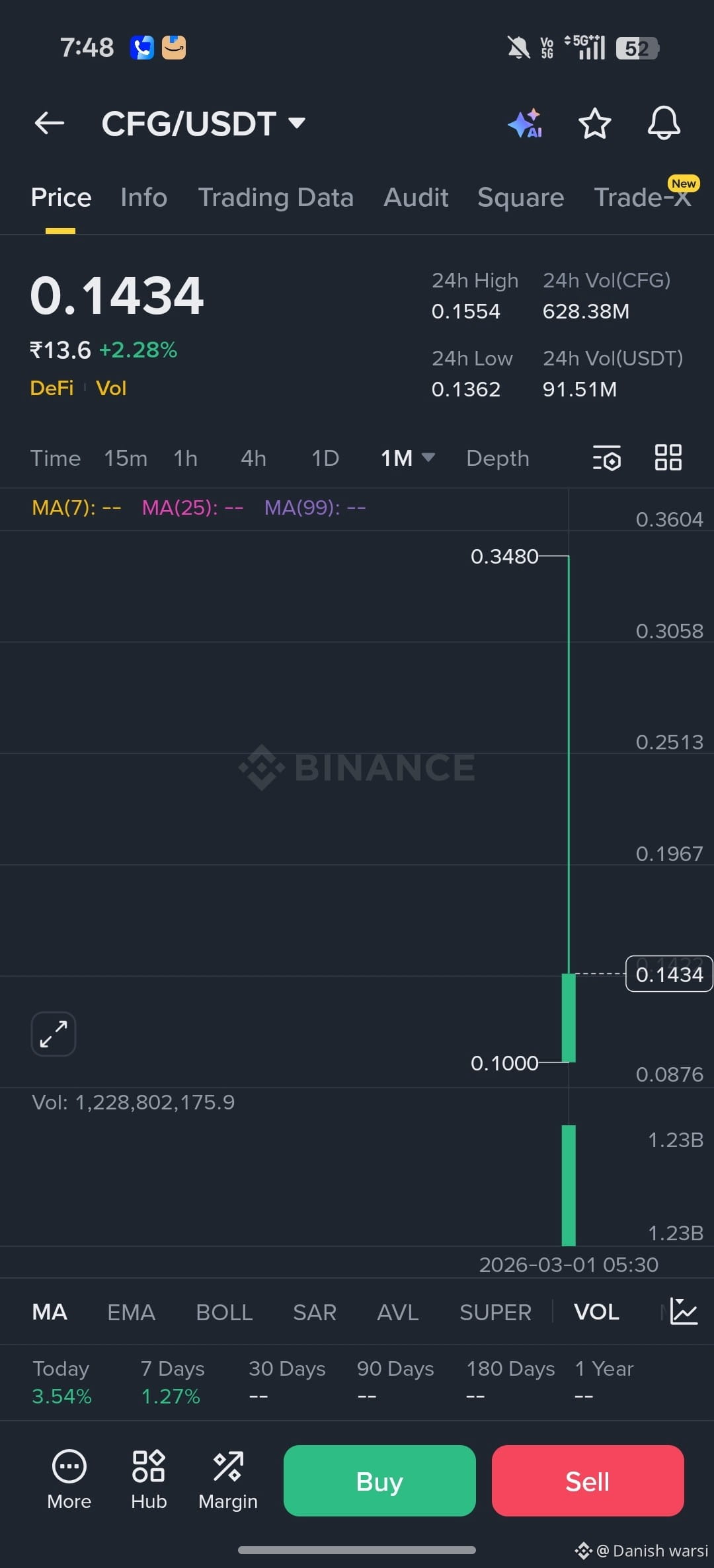Go back using the left arrow

50,123
